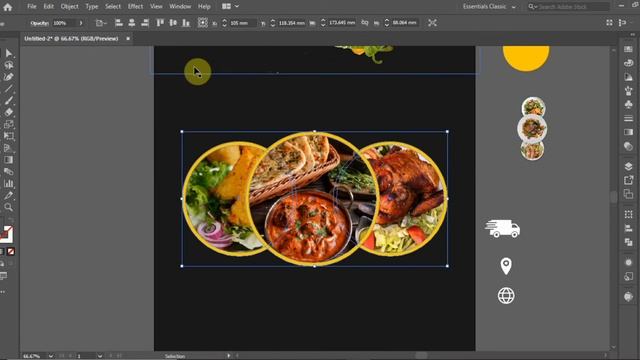Screen dimensions: 640x360
Task: Expand the Opacity value arrow
Action: pyautogui.click(x=81, y=23)
